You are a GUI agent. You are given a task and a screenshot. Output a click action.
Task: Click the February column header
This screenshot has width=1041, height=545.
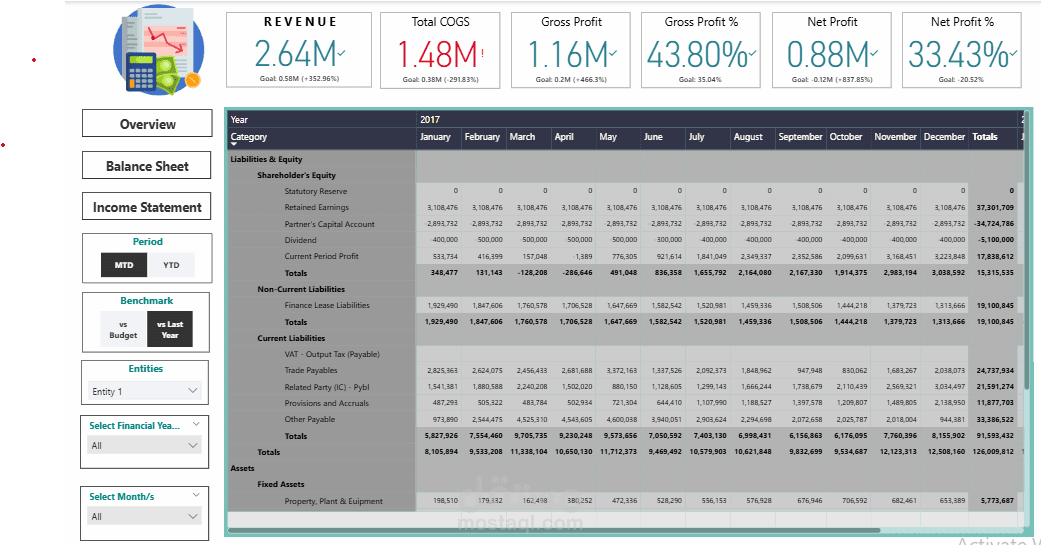(x=482, y=137)
